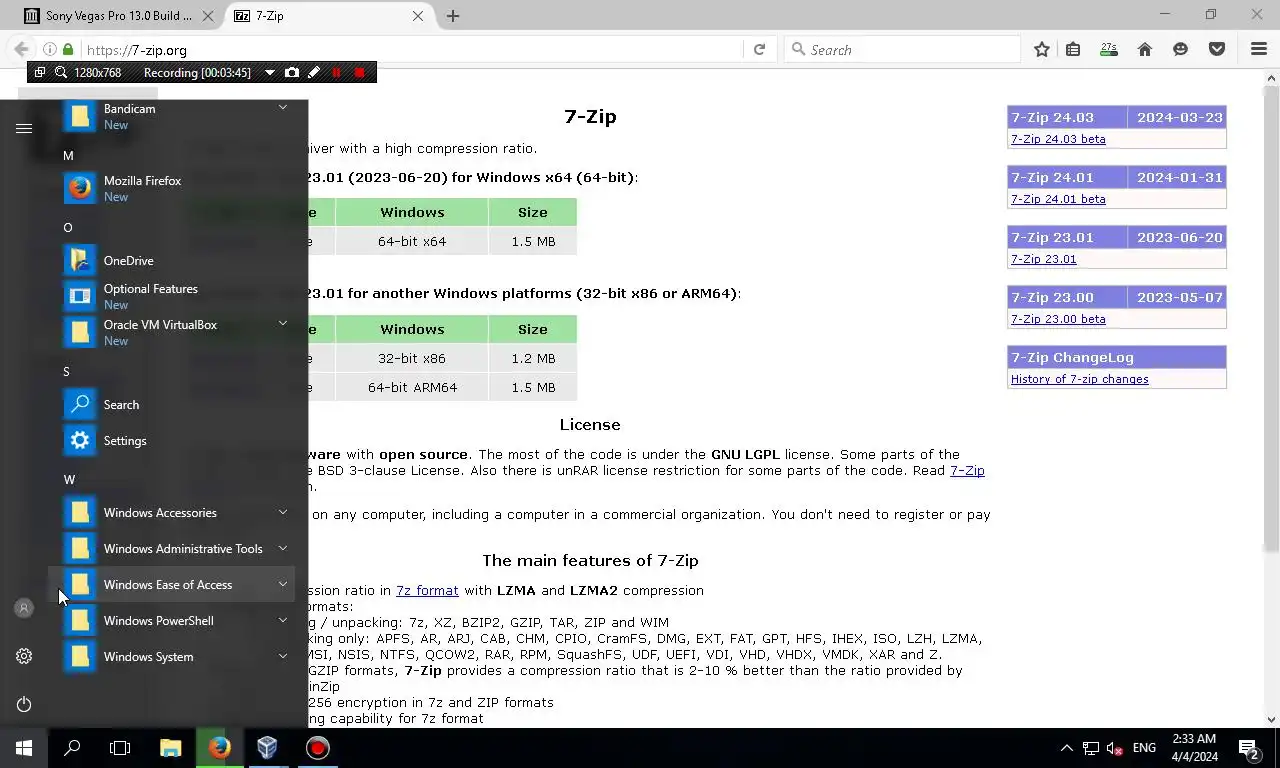
Task: Expand Windows Accessories folder
Action: click(282, 512)
